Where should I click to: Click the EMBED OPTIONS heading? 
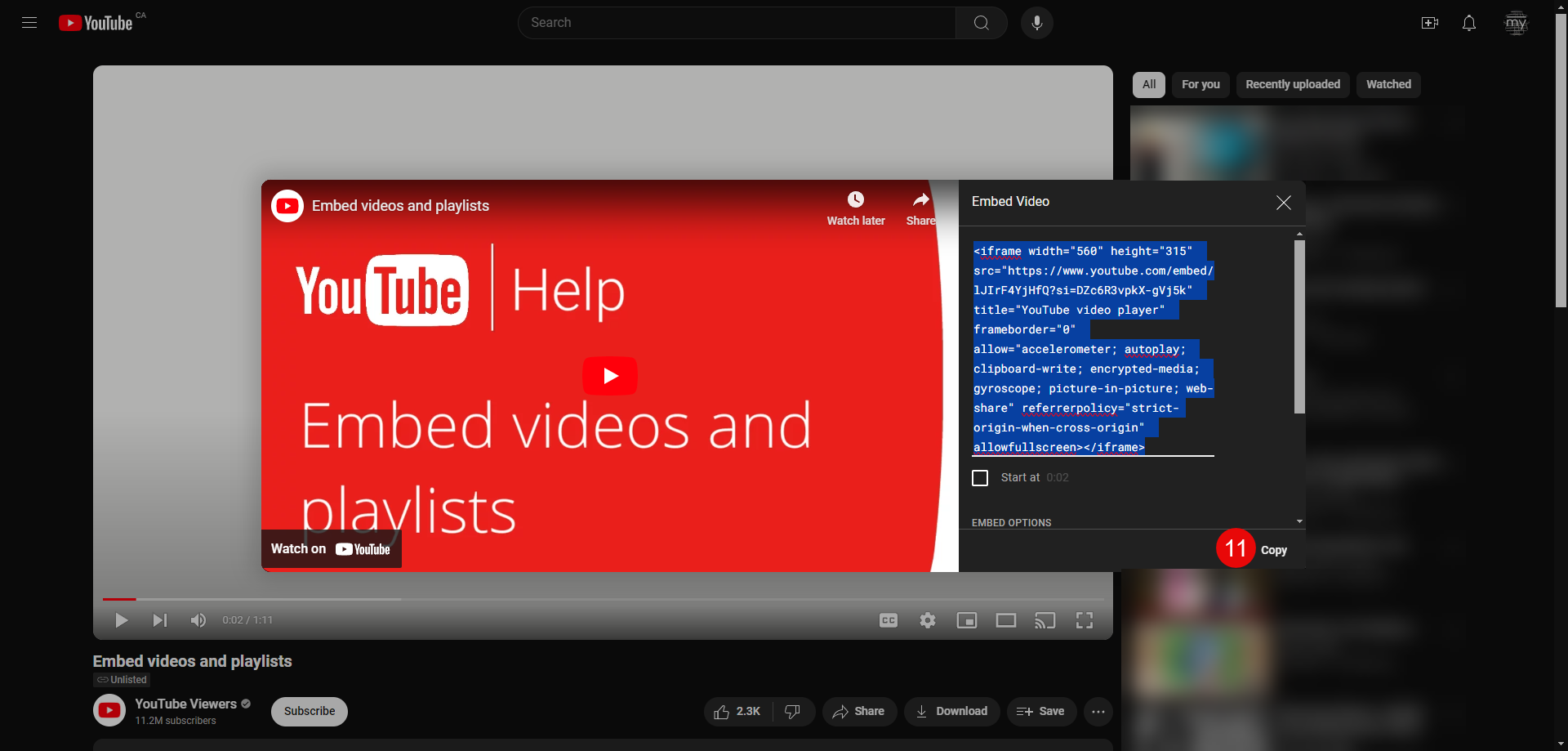[x=1011, y=523]
